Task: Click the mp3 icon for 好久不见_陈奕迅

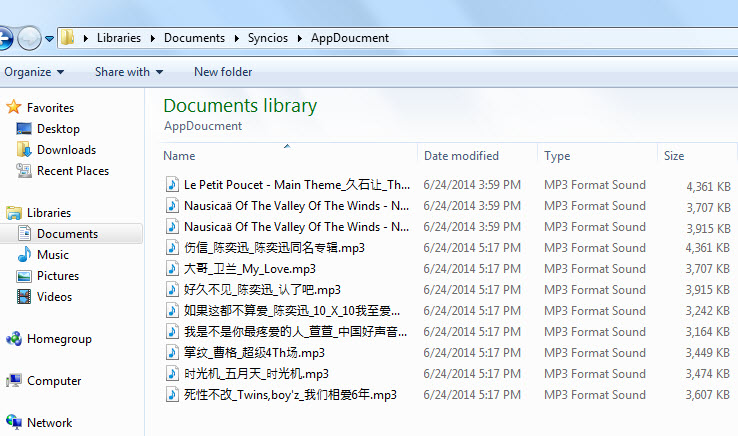Action: coord(172,290)
